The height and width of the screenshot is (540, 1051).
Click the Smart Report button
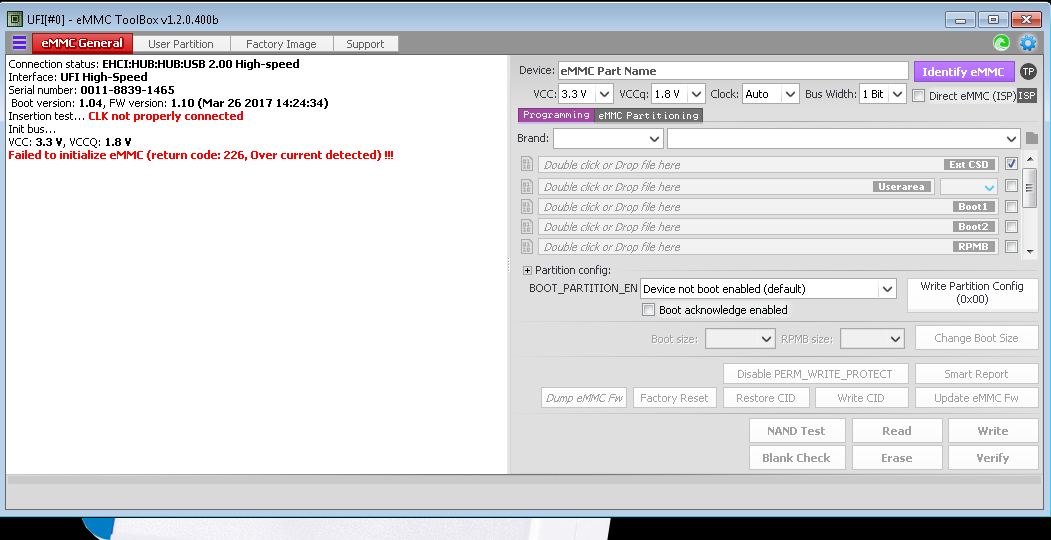(976, 374)
